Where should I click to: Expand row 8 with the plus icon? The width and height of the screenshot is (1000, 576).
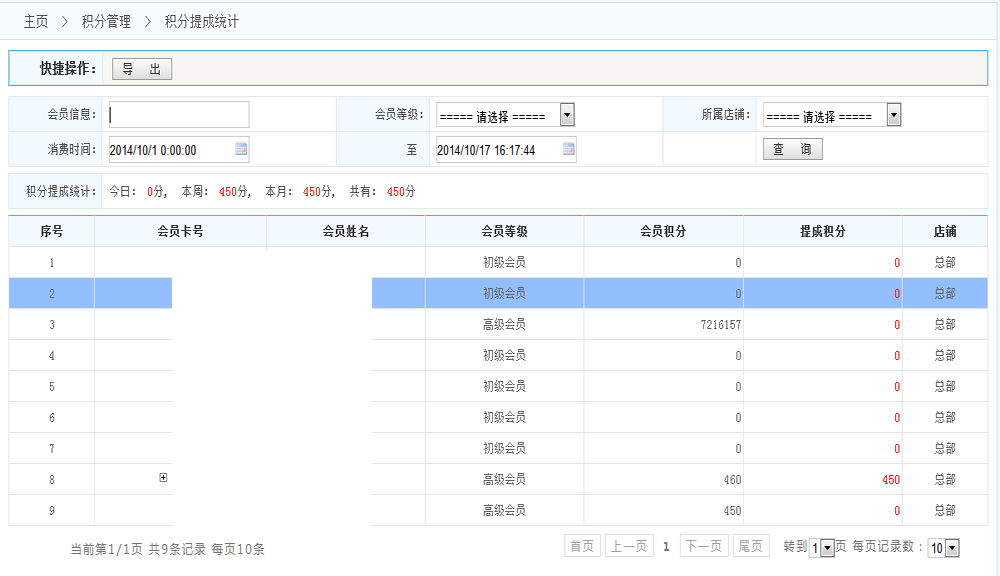tap(163, 478)
